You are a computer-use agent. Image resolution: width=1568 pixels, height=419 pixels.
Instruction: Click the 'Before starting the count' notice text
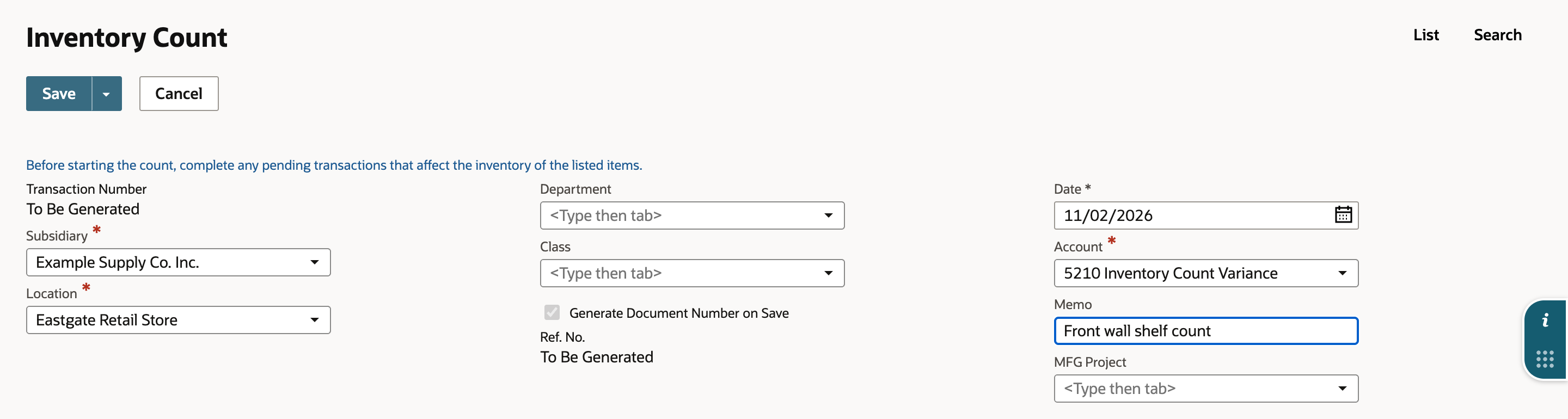334,165
